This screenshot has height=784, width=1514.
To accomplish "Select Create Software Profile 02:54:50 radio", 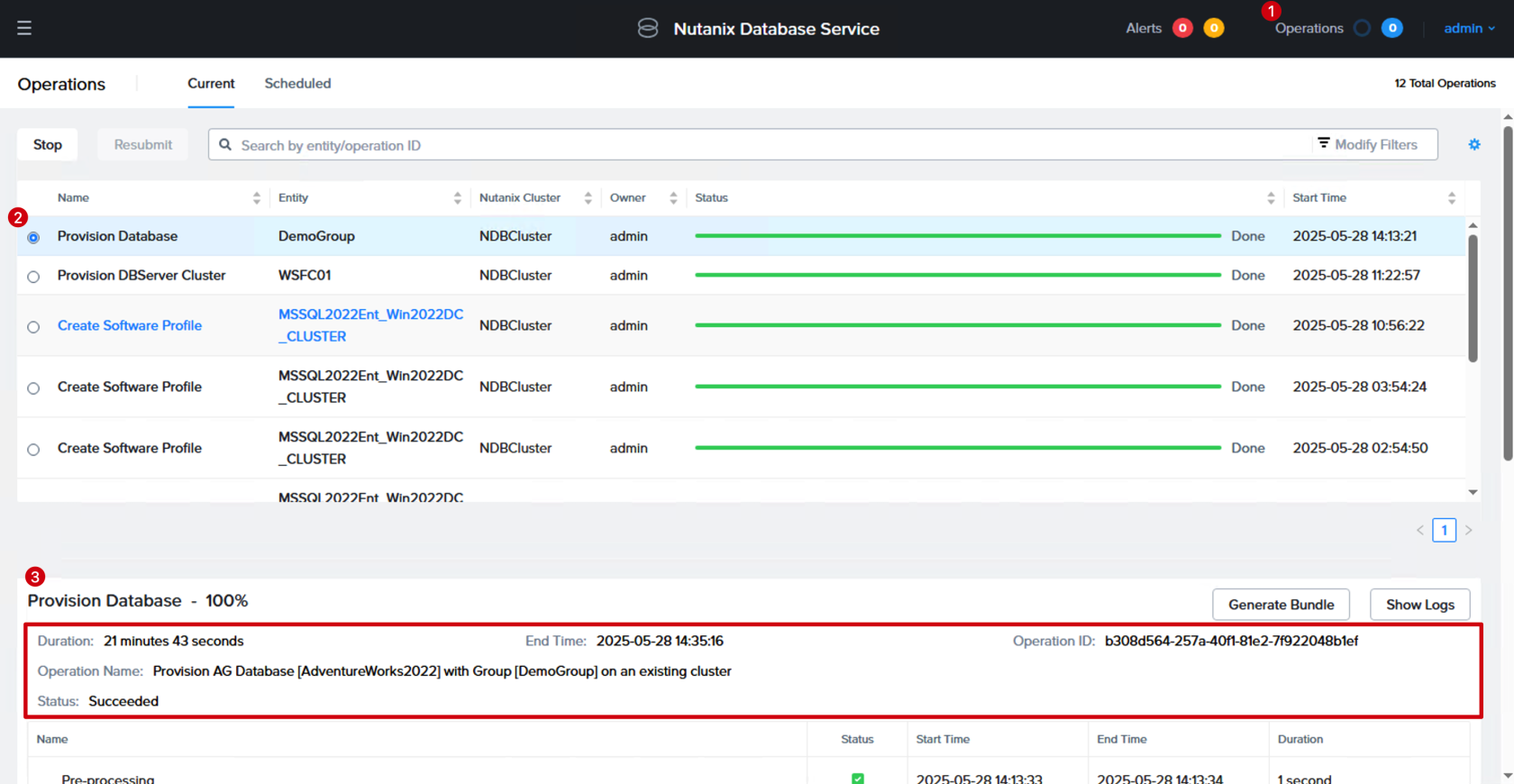I will pos(33,450).
